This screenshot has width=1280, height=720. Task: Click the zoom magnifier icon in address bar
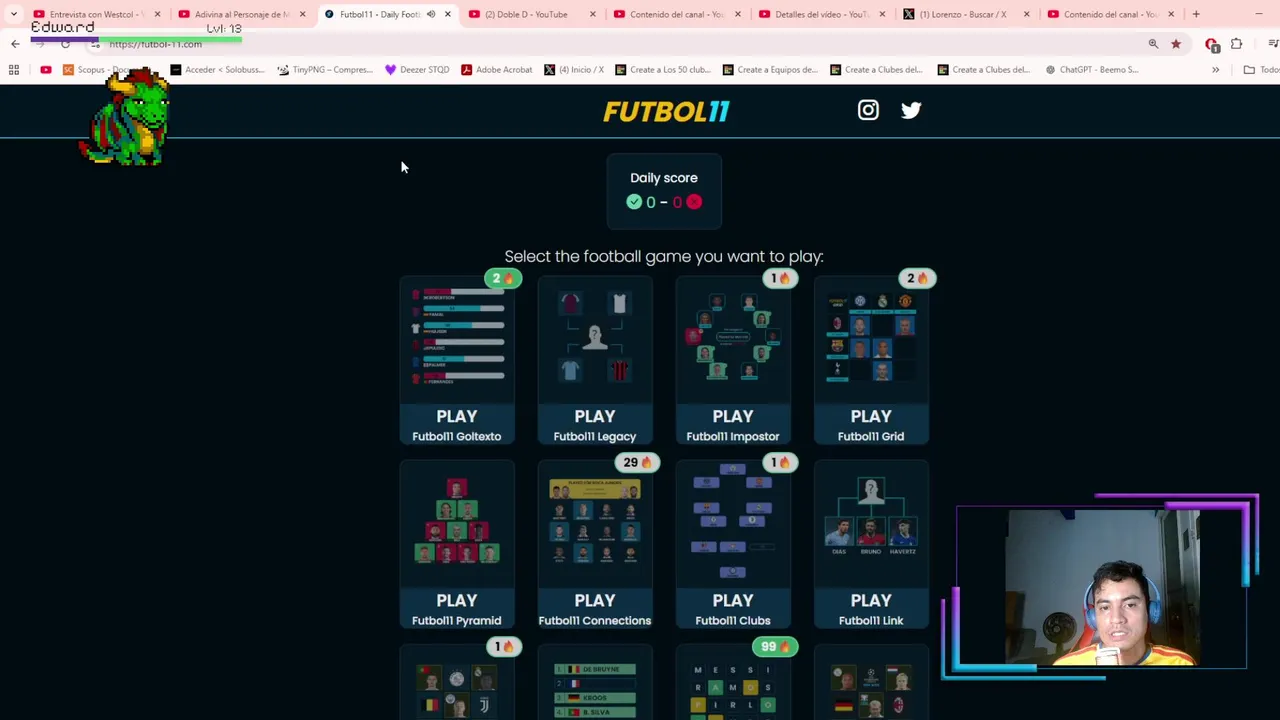[1153, 44]
